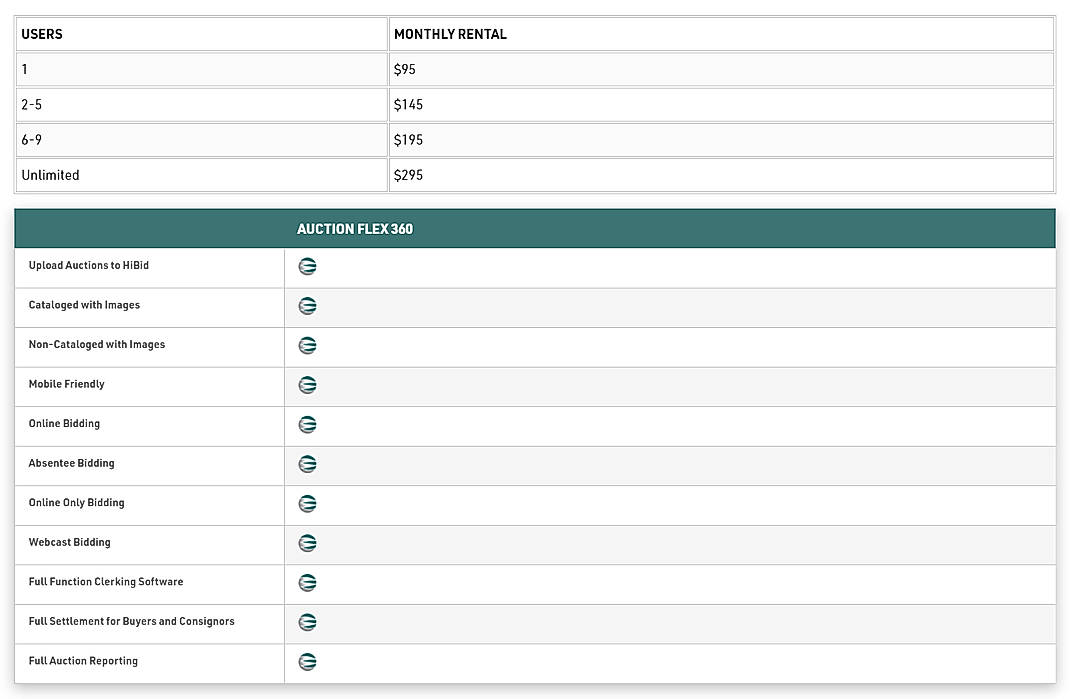Click the $295 price cell
The height and width of the screenshot is (699, 1070).
tap(408, 174)
